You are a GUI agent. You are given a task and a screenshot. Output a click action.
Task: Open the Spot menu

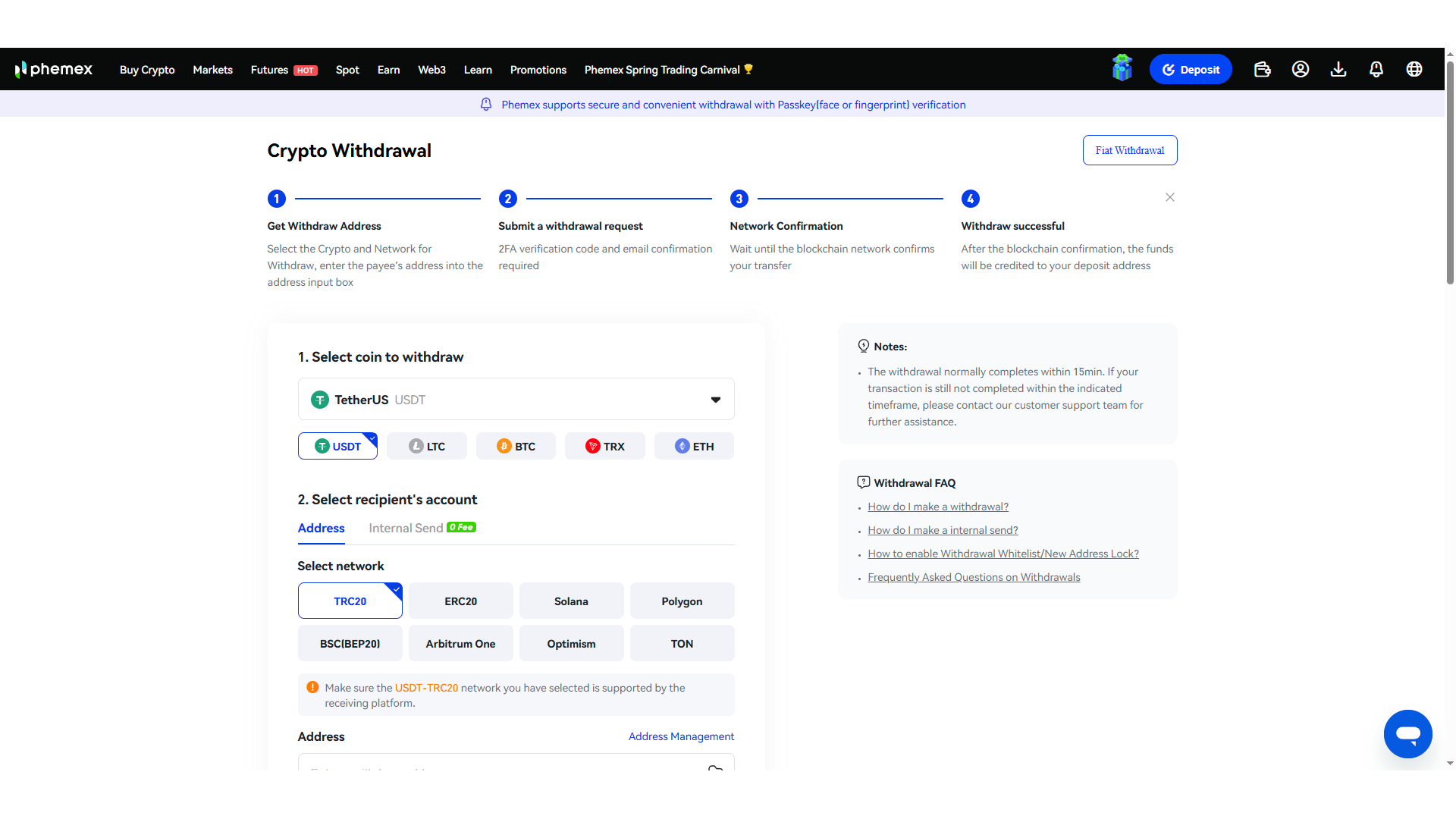pyautogui.click(x=347, y=69)
